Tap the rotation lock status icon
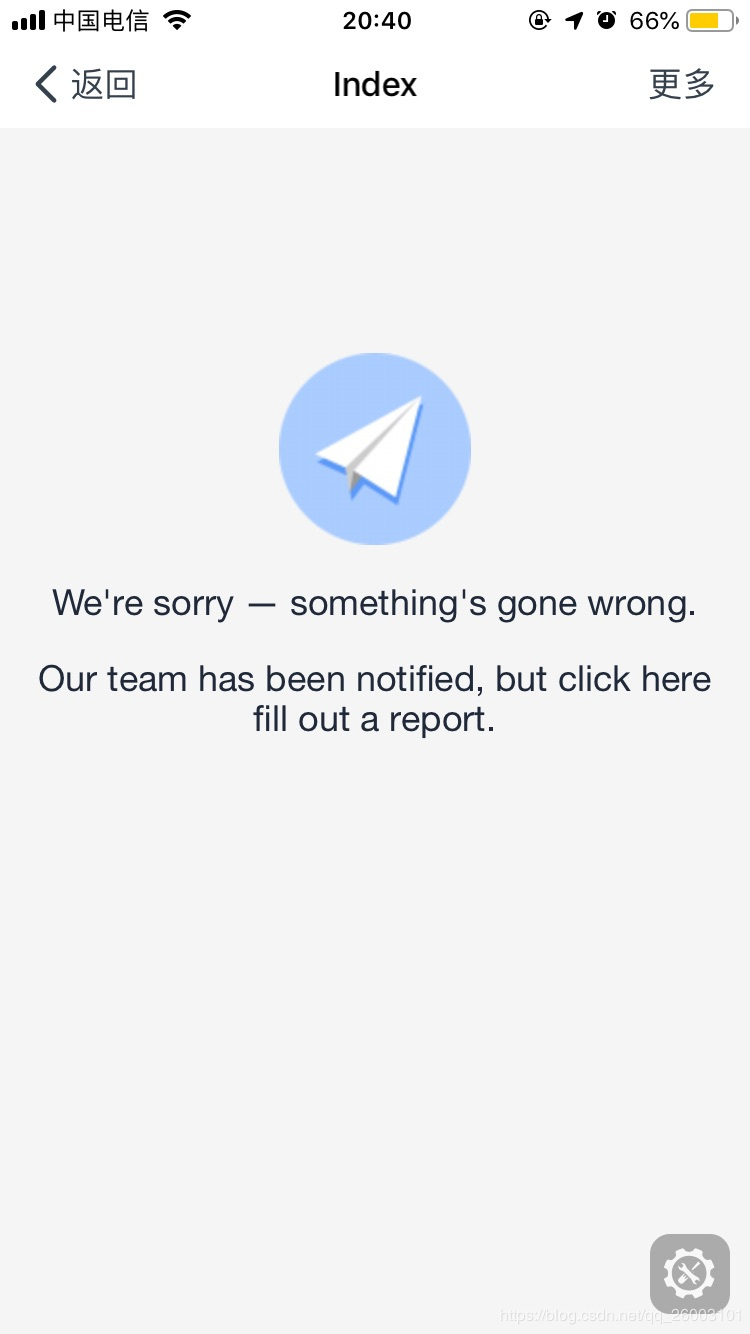The image size is (750, 1334). click(539, 20)
